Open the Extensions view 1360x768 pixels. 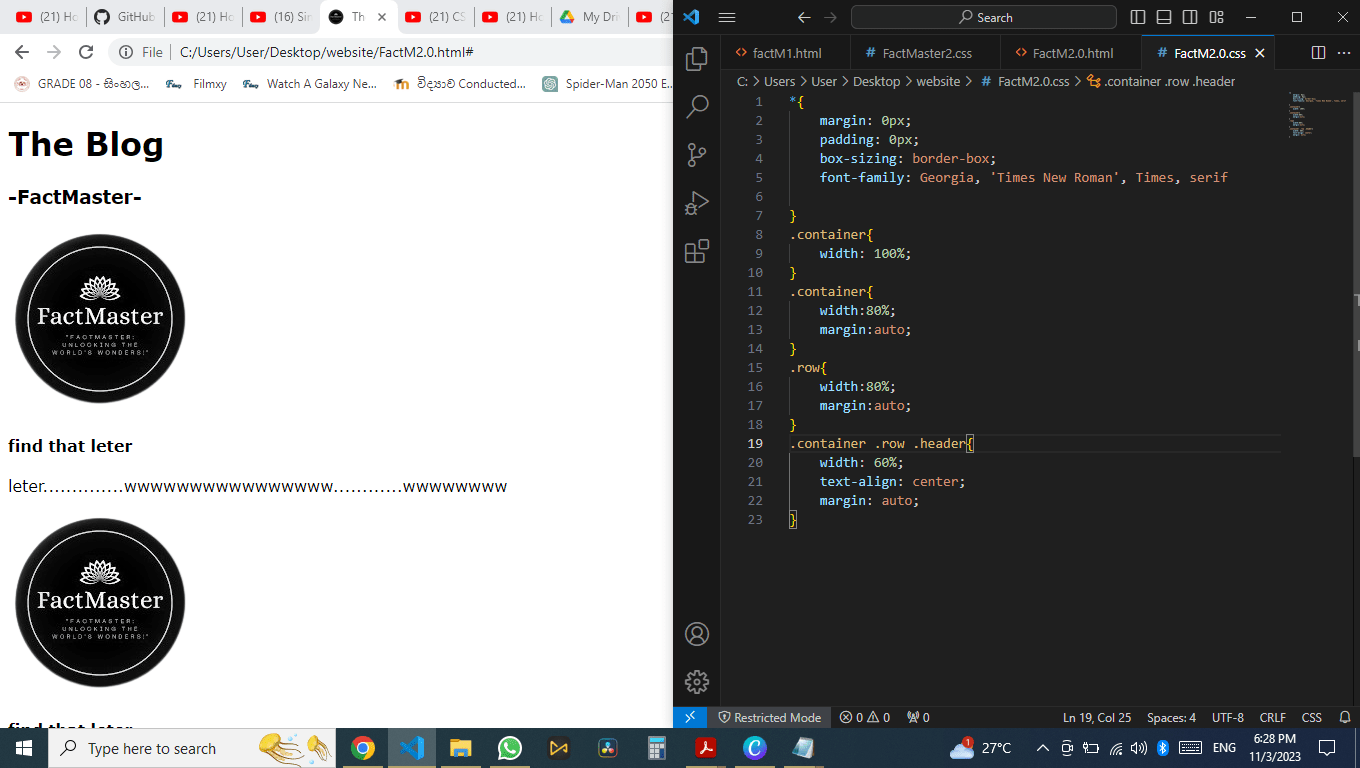pyautogui.click(x=697, y=251)
